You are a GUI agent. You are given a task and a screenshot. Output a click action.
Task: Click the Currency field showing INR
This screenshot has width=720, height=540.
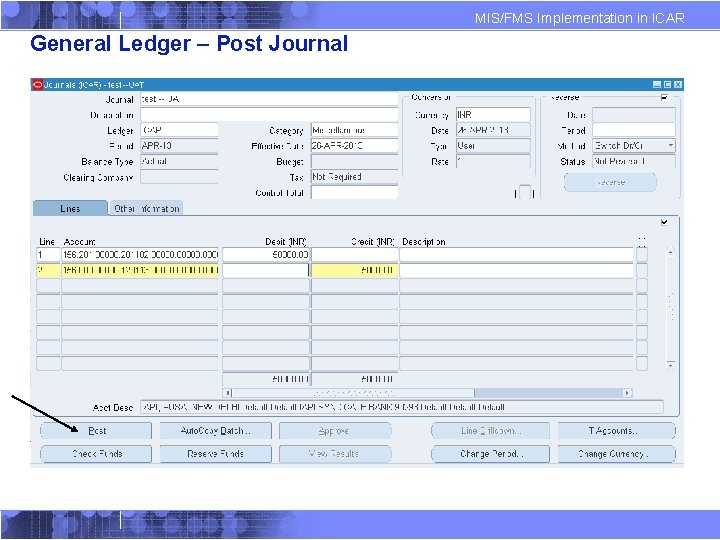coord(493,114)
